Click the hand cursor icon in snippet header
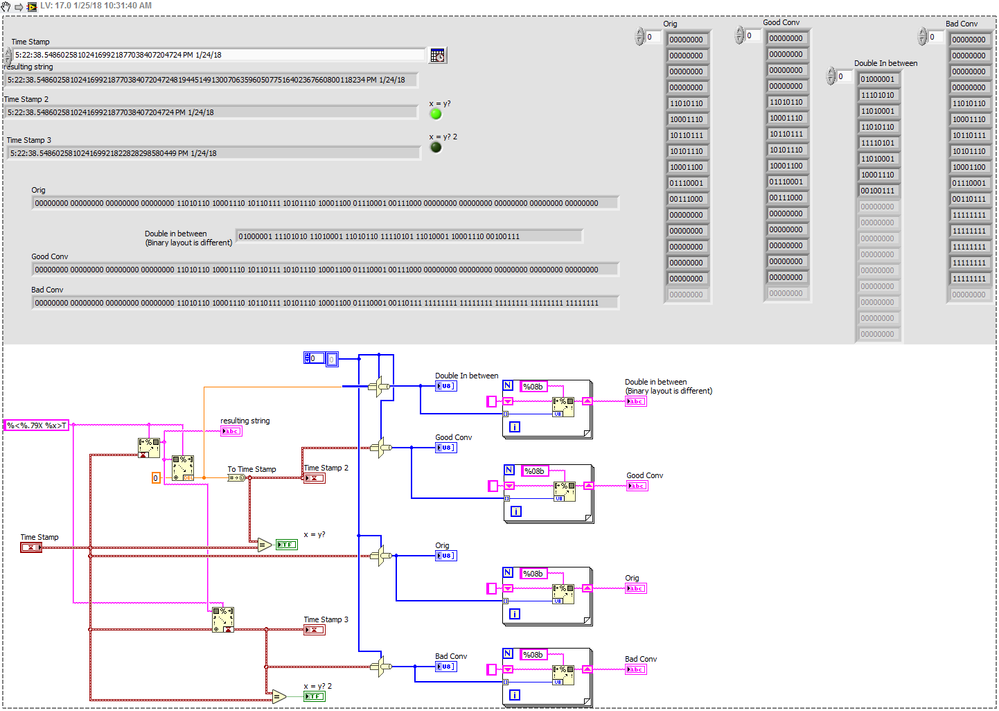Image resolution: width=999 pixels, height=711 pixels. point(6,6)
